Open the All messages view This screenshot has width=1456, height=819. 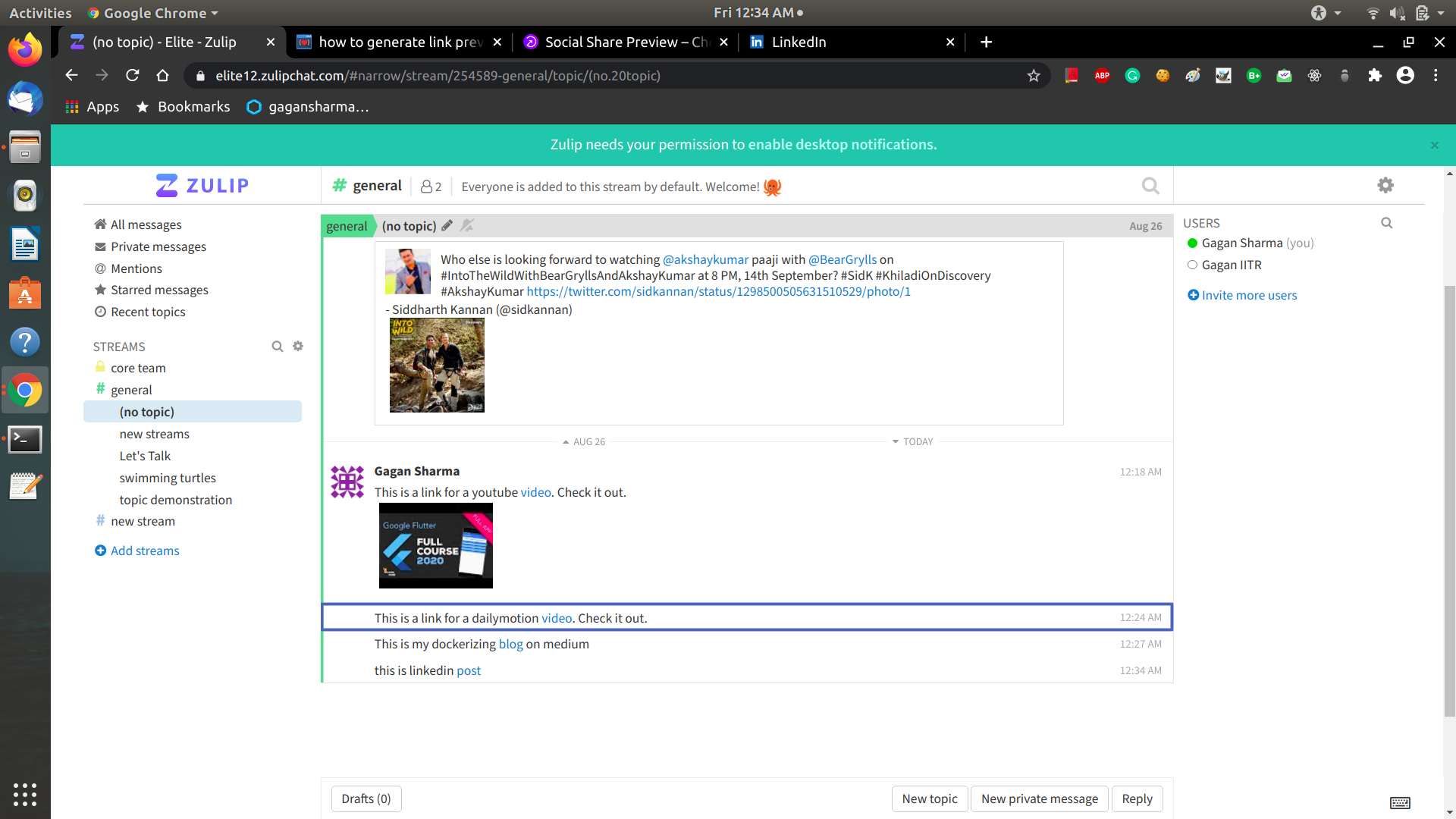[146, 224]
